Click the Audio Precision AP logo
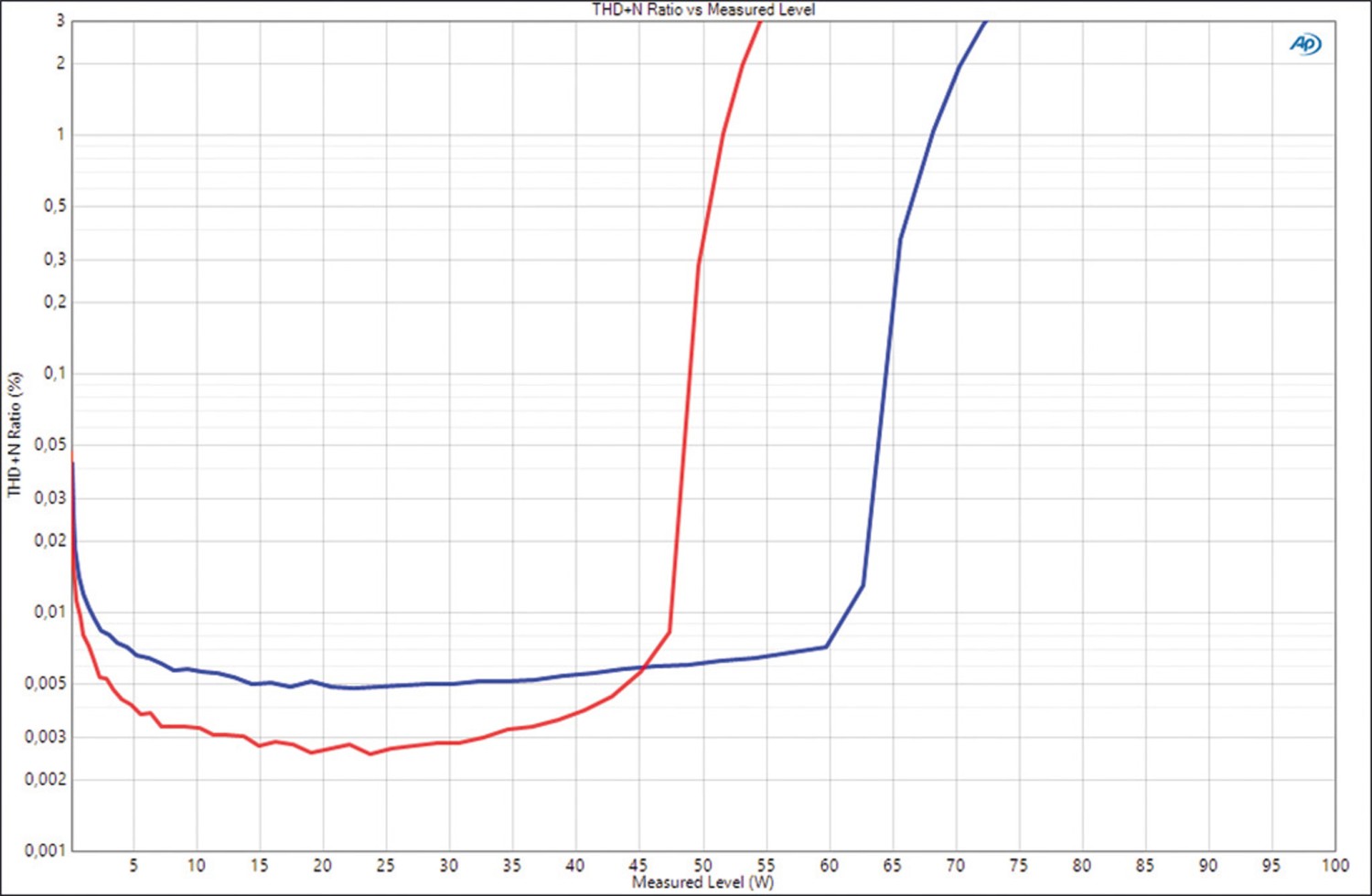This screenshot has height=896, width=1372. [x=1306, y=43]
